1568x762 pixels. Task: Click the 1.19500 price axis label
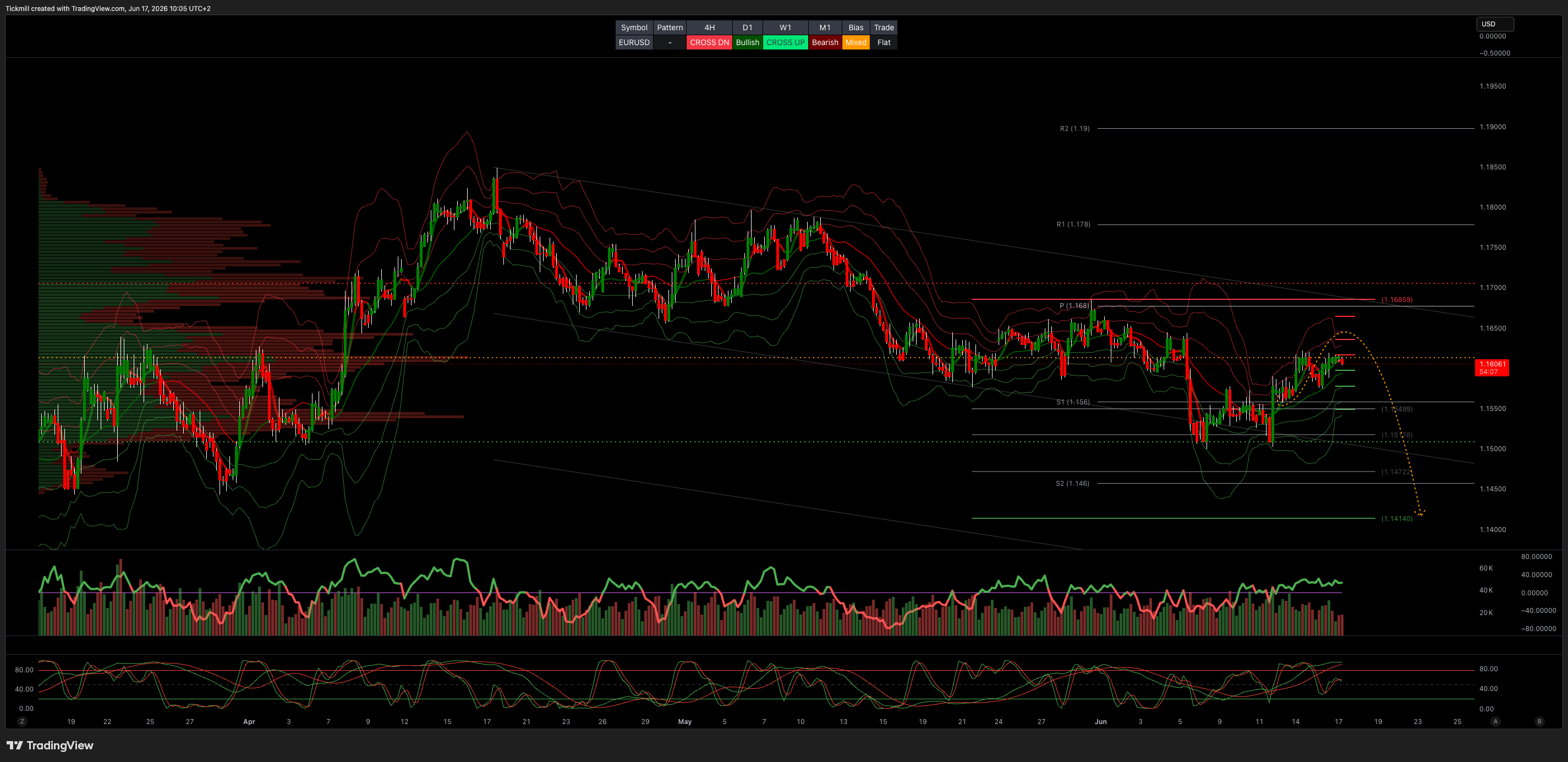(1493, 86)
